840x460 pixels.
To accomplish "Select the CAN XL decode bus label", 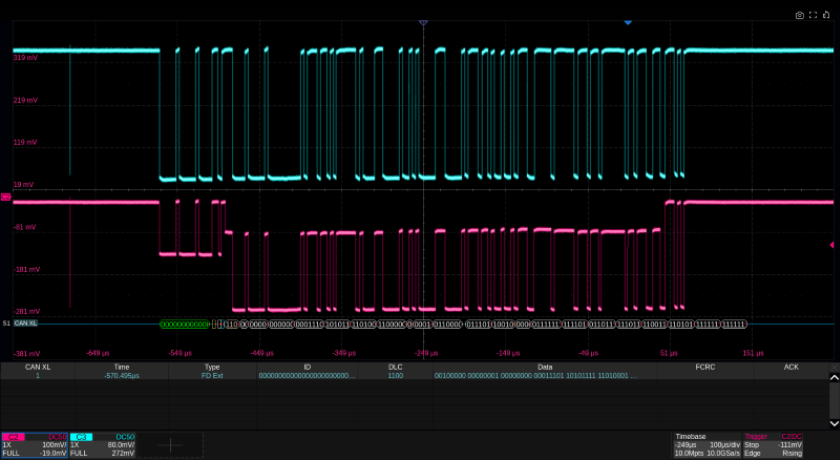I will pos(26,324).
